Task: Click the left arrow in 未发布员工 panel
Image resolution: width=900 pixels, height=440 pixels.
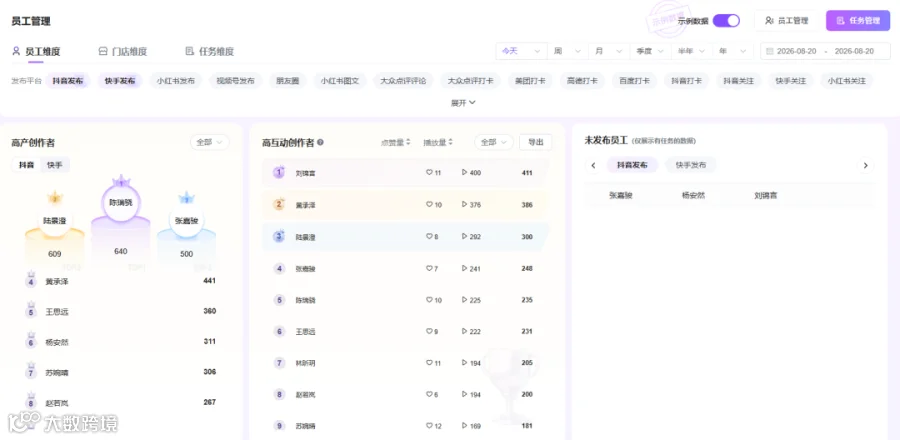Action: point(593,166)
